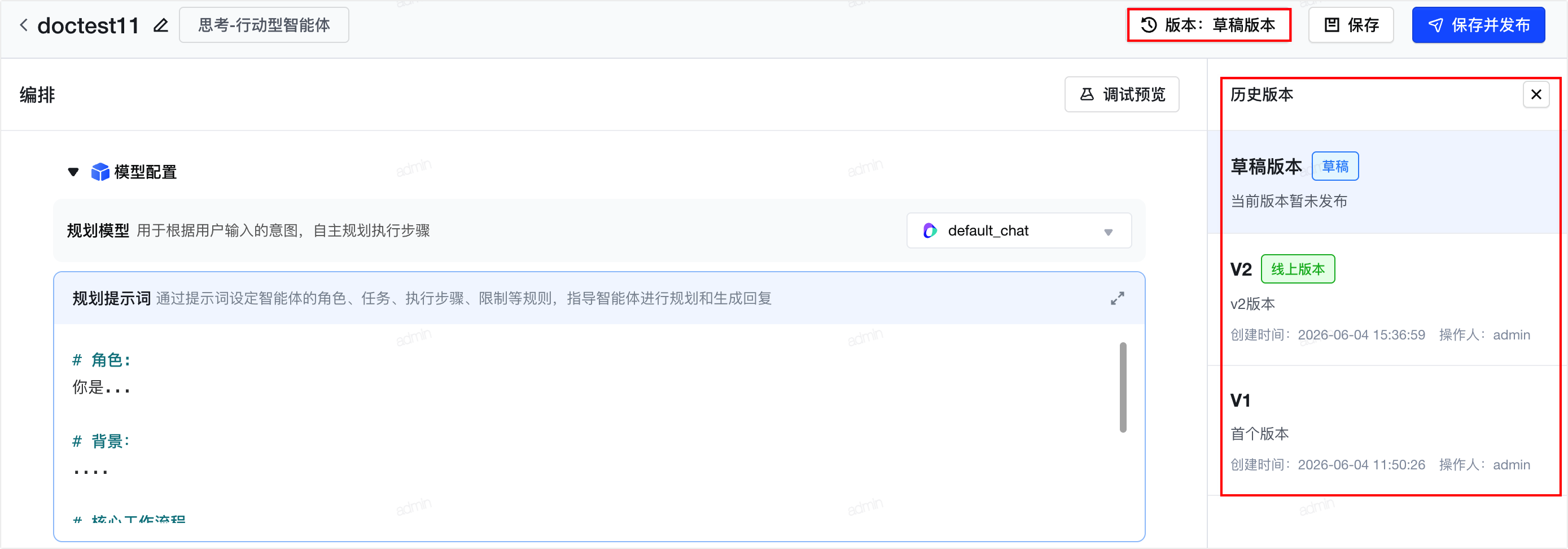Click the 2026-06-04 15:36:59 creation time
This screenshot has height=549, width=1568.
pyautogui.click(x=1361, y=334)
